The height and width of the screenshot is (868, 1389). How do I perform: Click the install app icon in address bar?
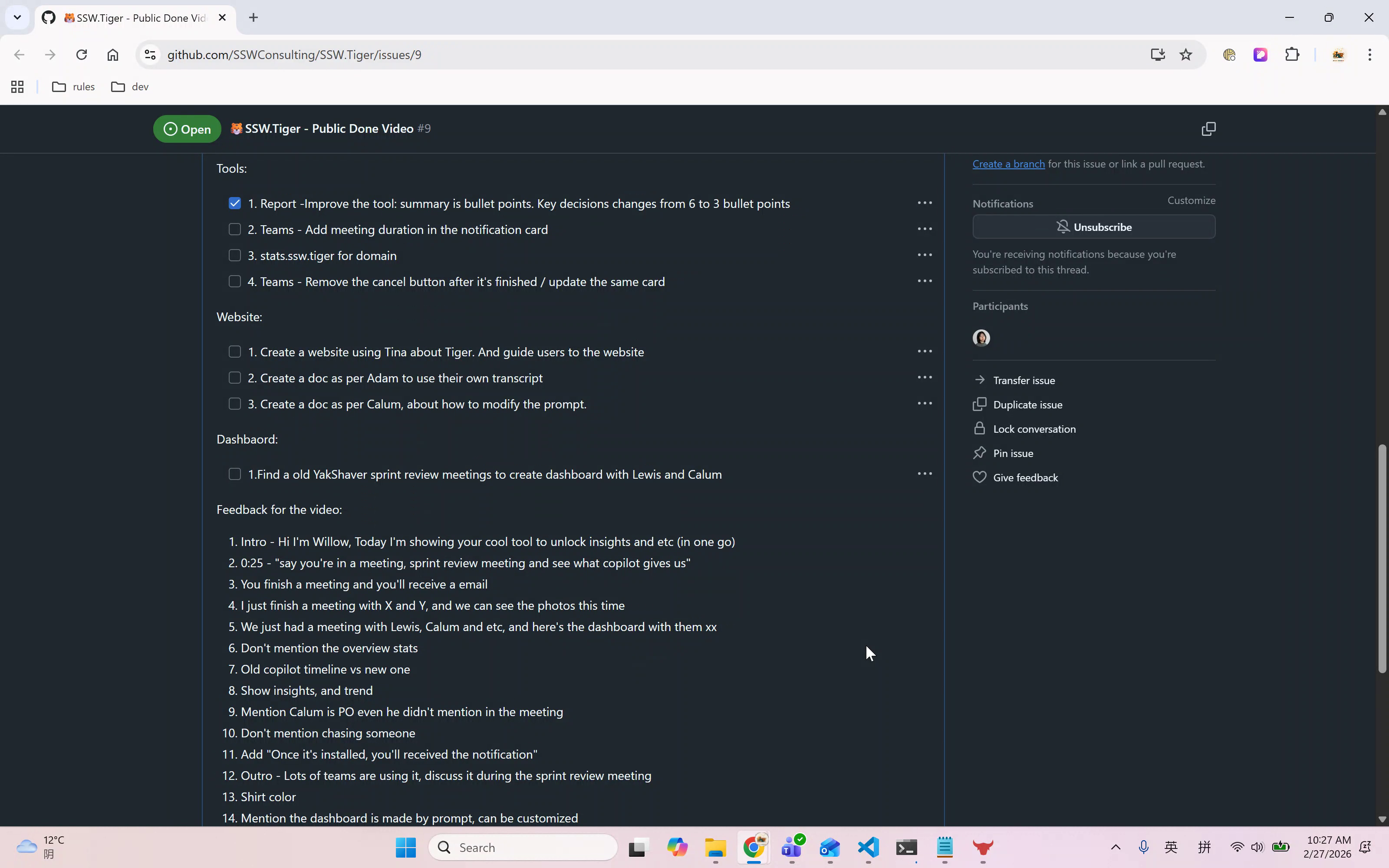(x=1157, y=55)
